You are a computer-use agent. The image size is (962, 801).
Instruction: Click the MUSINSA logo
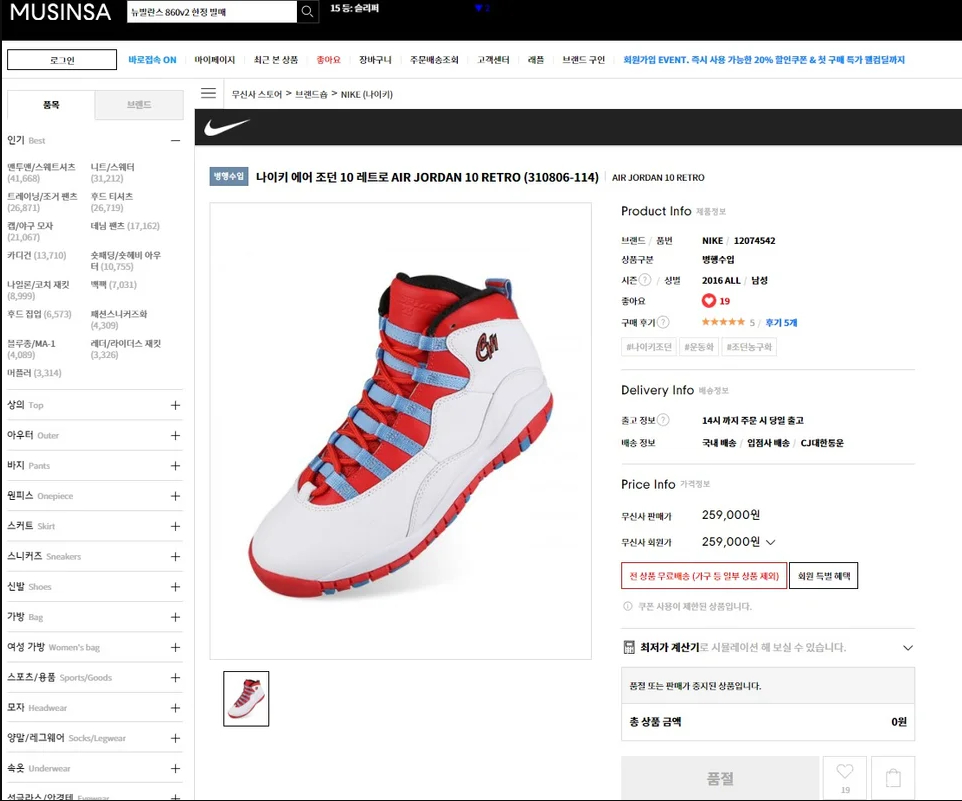tap(60, 12)
